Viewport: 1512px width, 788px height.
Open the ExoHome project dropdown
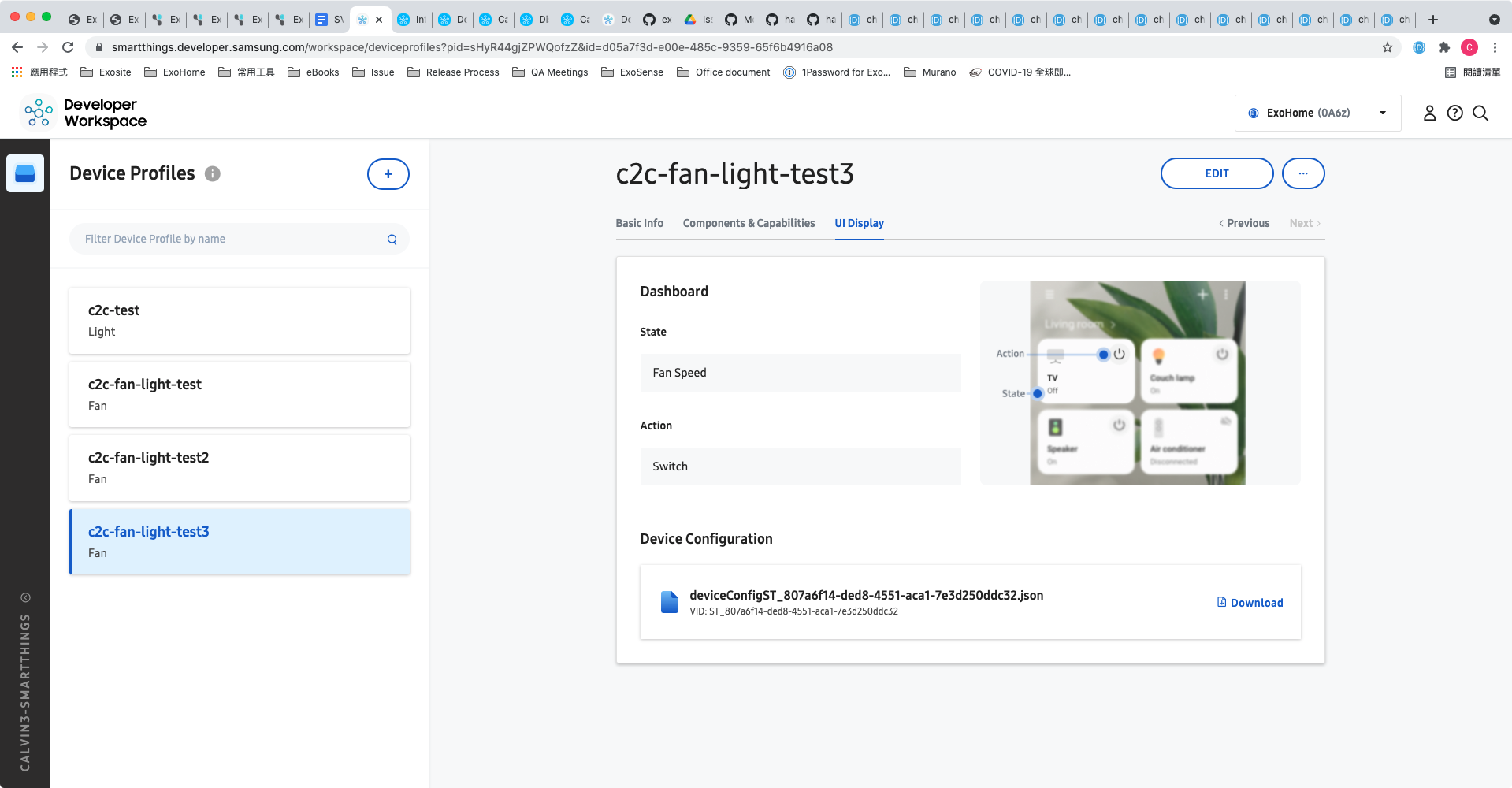pos(1317,113)
